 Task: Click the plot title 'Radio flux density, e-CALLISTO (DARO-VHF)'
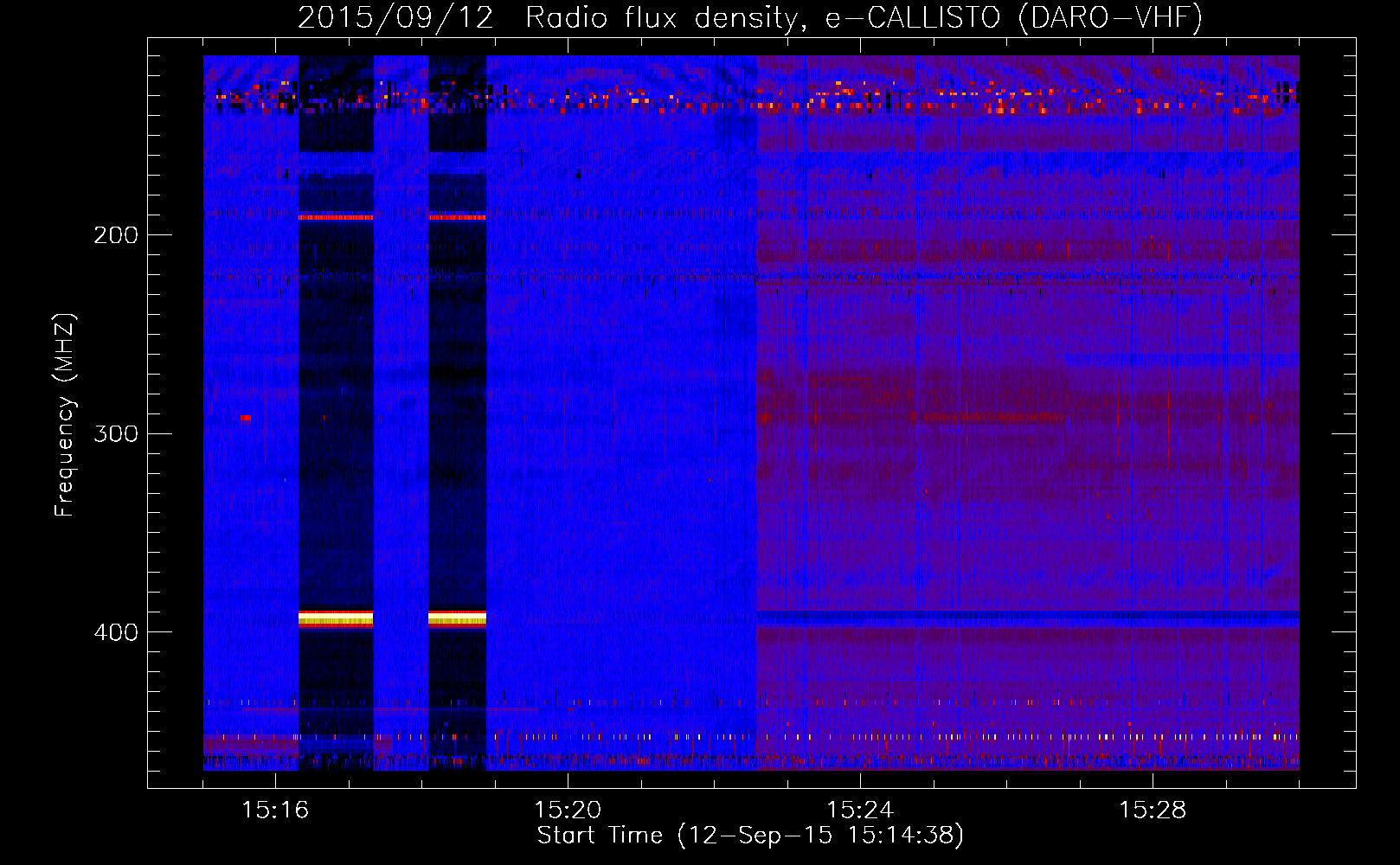[x=864, y=17]
